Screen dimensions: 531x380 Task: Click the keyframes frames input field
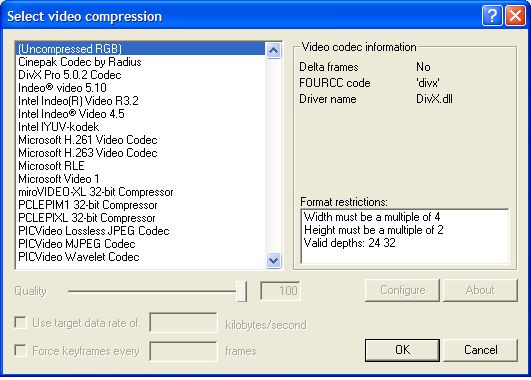[x=183, y=351]
